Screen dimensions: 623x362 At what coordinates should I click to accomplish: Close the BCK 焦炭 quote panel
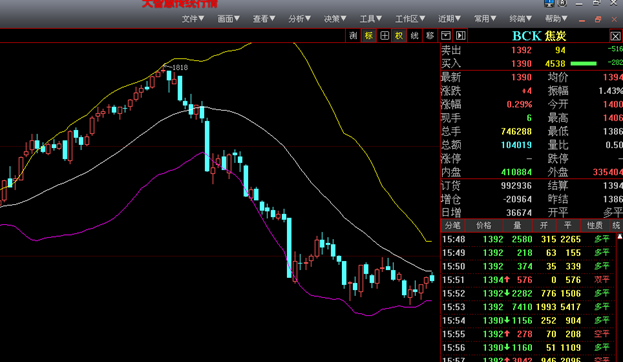point(615,37)
